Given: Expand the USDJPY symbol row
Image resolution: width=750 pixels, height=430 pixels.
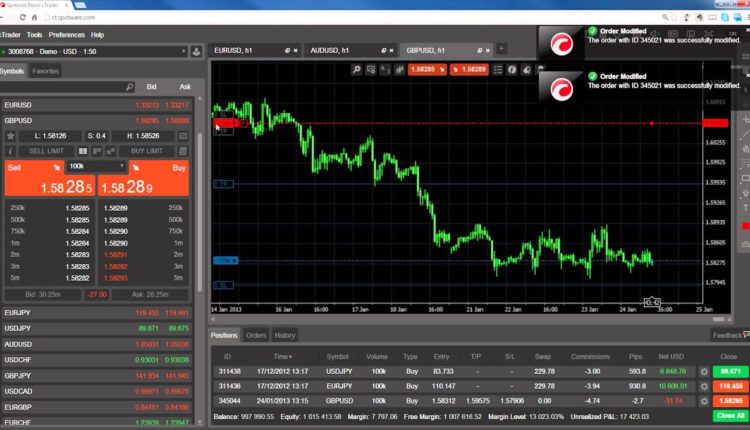Looking at the screenshot, I should click(x=97, y=329).
